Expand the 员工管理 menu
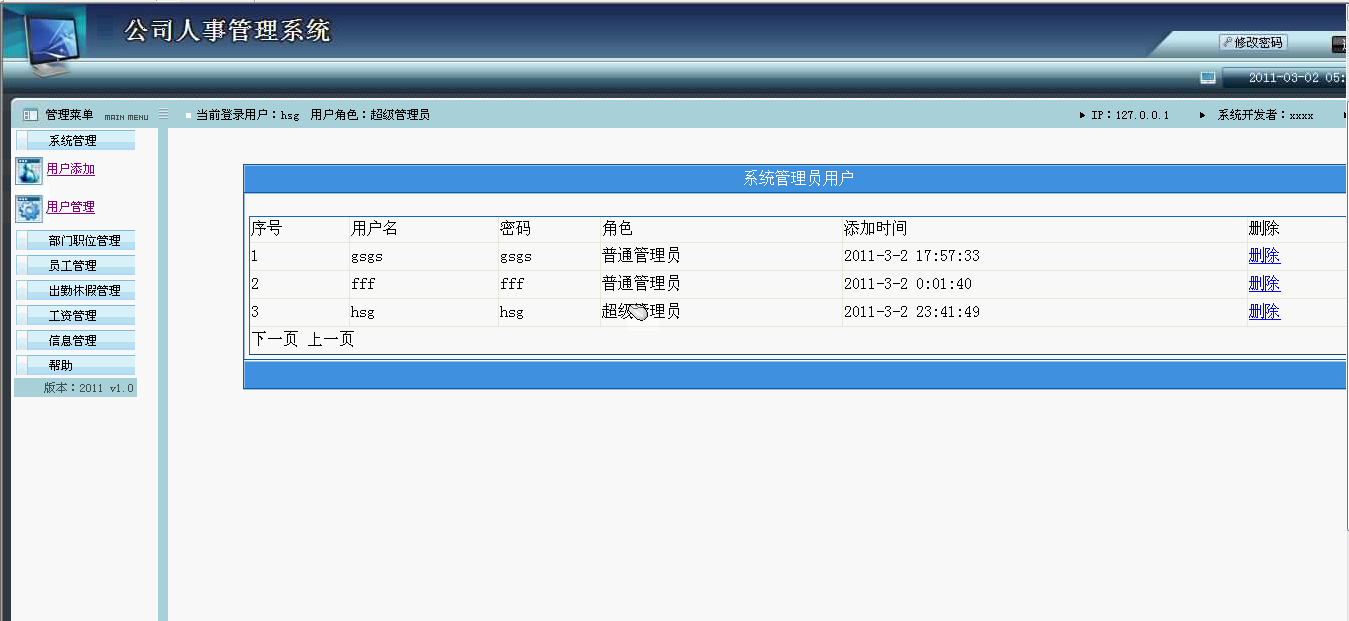The height and width of the screenshot is (621, 1349). [x=75, y=265]
